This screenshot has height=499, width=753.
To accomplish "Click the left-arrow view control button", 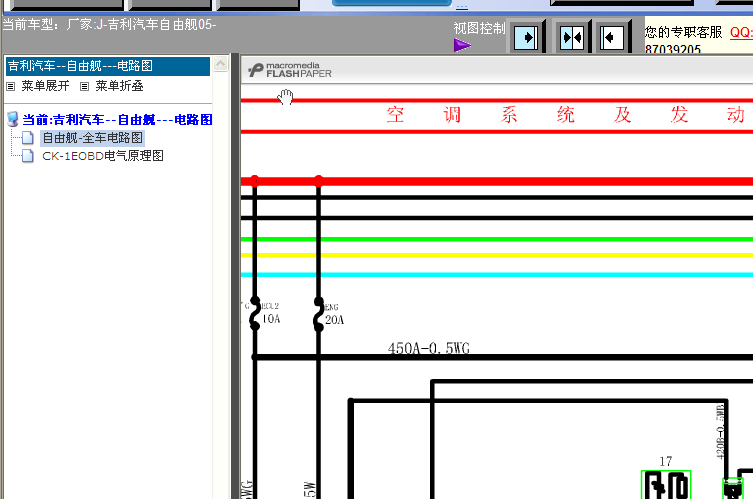I will (x=612, y=37).
